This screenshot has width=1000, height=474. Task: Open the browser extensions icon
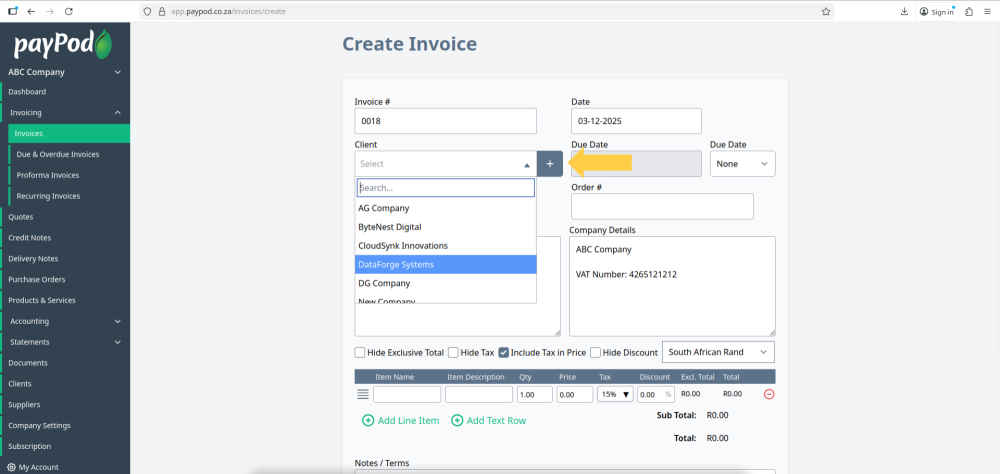coord(969,11)
